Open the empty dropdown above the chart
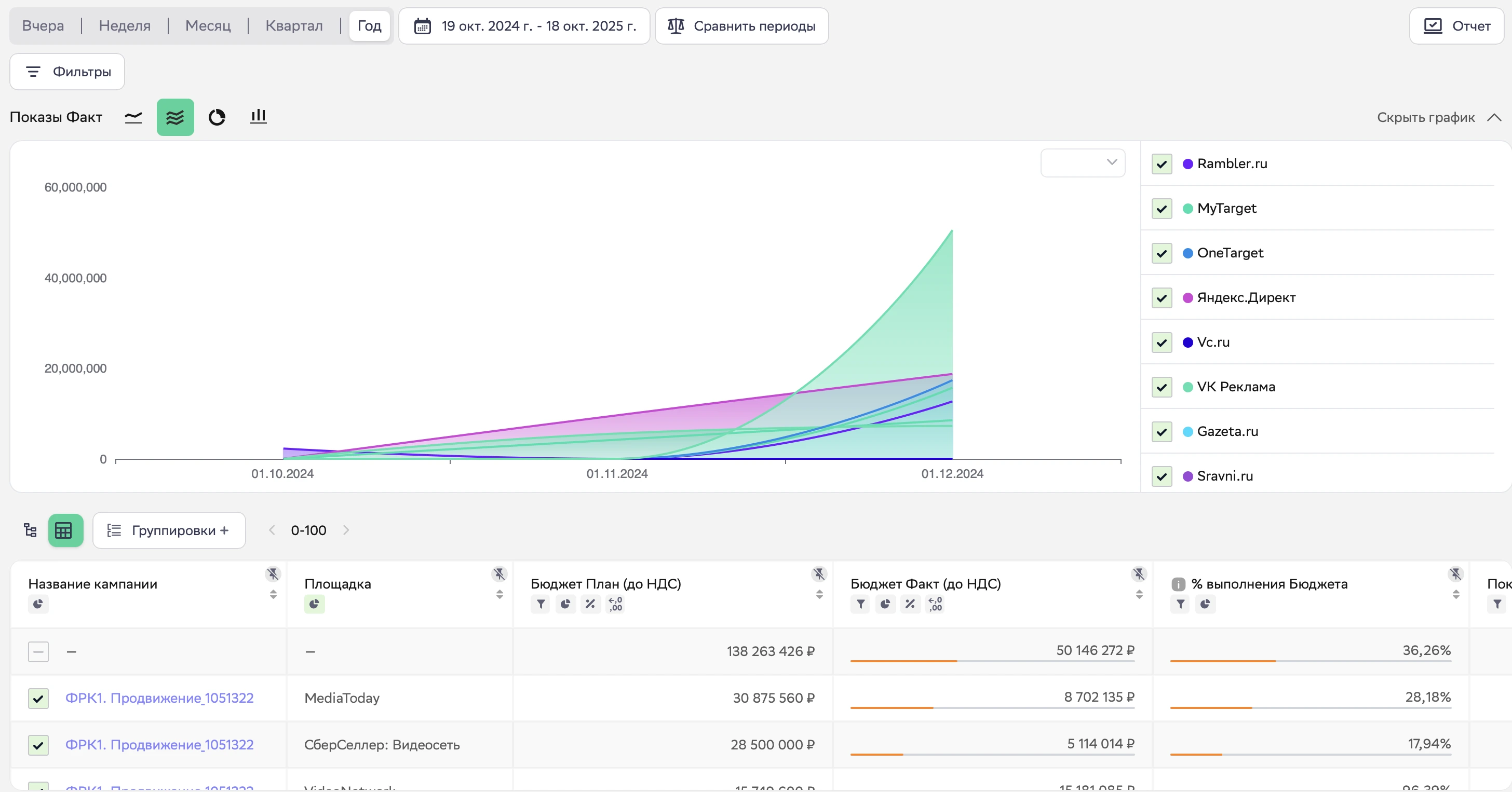 (x=1083, y=162)
